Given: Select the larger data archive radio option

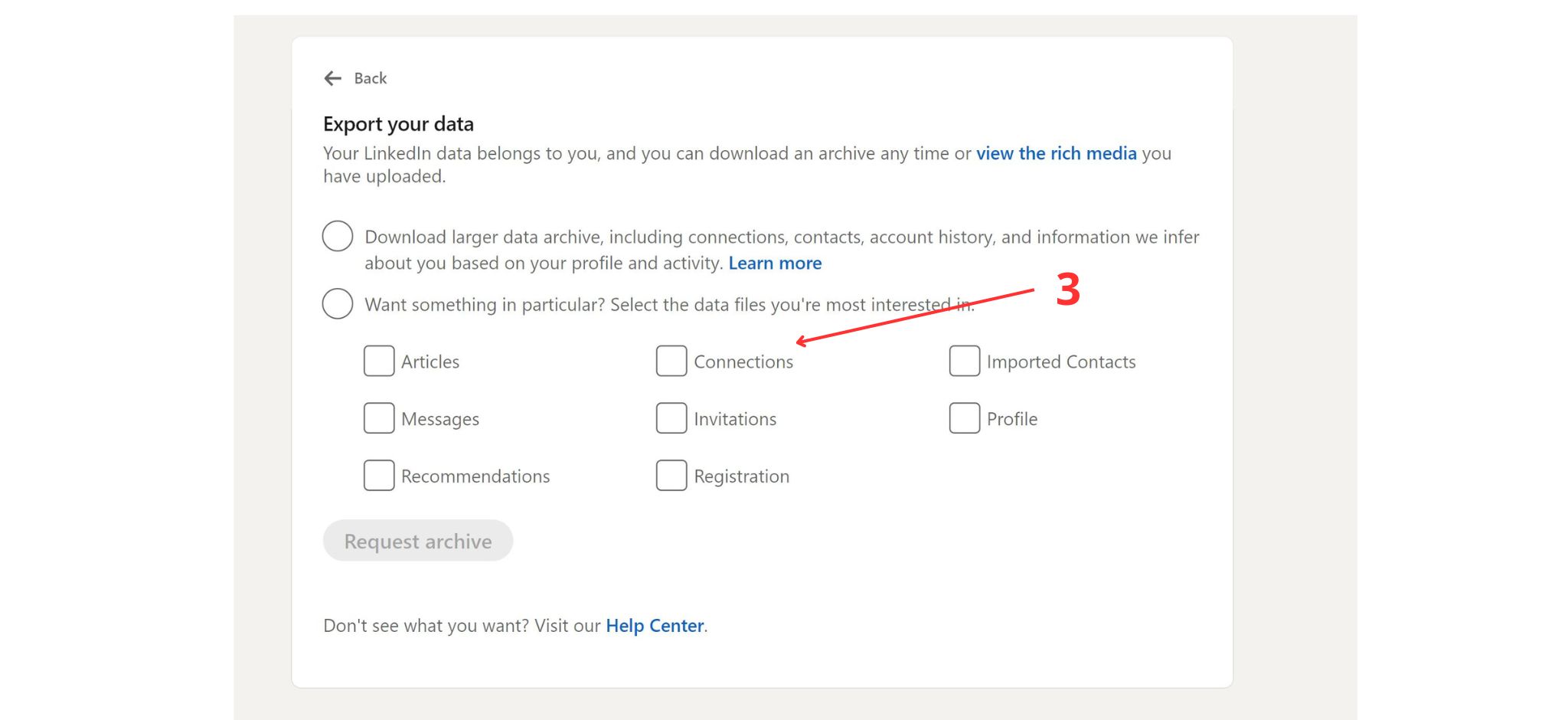Looking at the screenshot, I should pos(338,236).
